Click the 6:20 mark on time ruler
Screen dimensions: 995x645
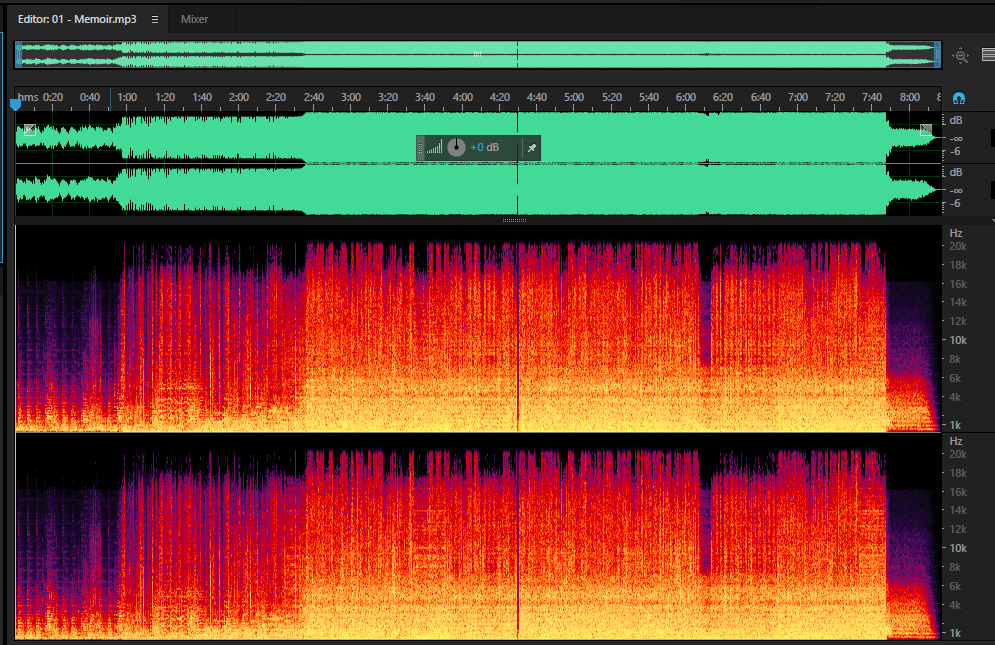coord(722,97)
